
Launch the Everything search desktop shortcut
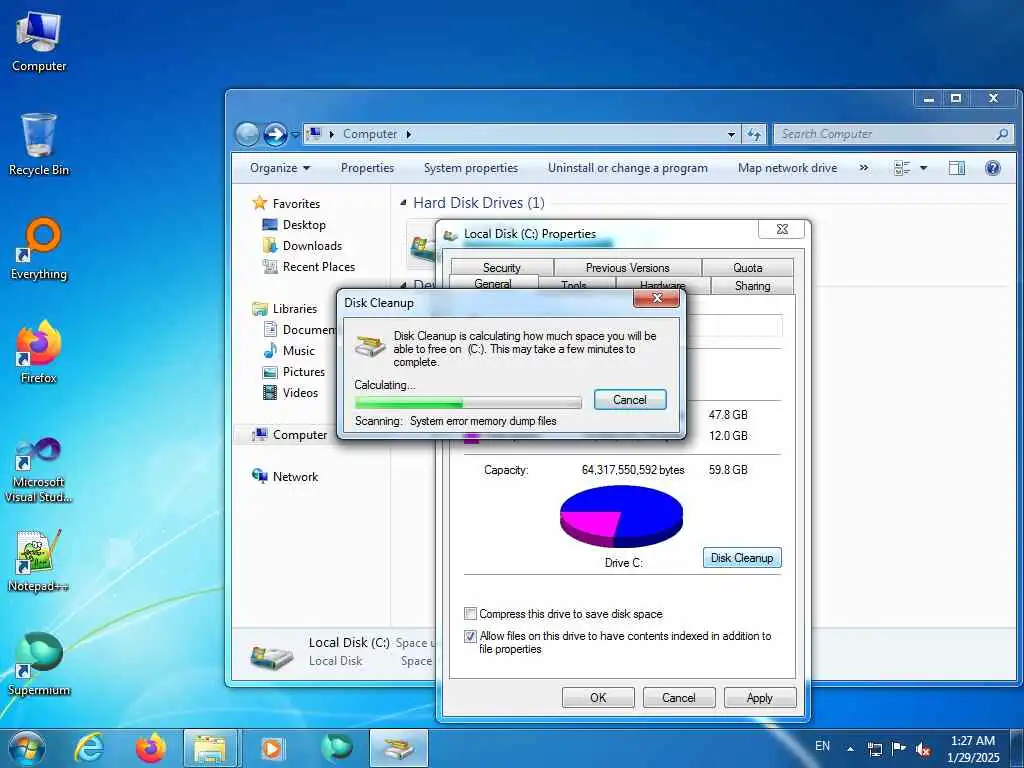point(39,249)
